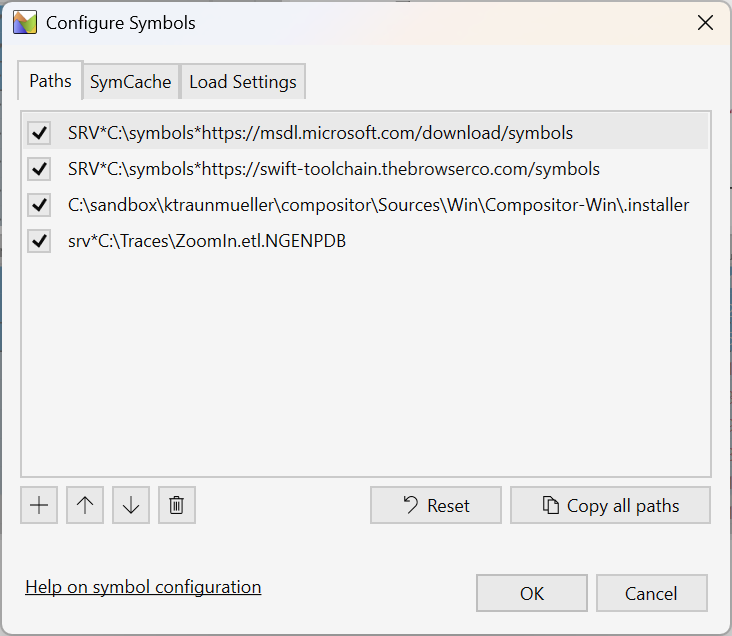Move selected path up with arrow icon

coord(85,505)
